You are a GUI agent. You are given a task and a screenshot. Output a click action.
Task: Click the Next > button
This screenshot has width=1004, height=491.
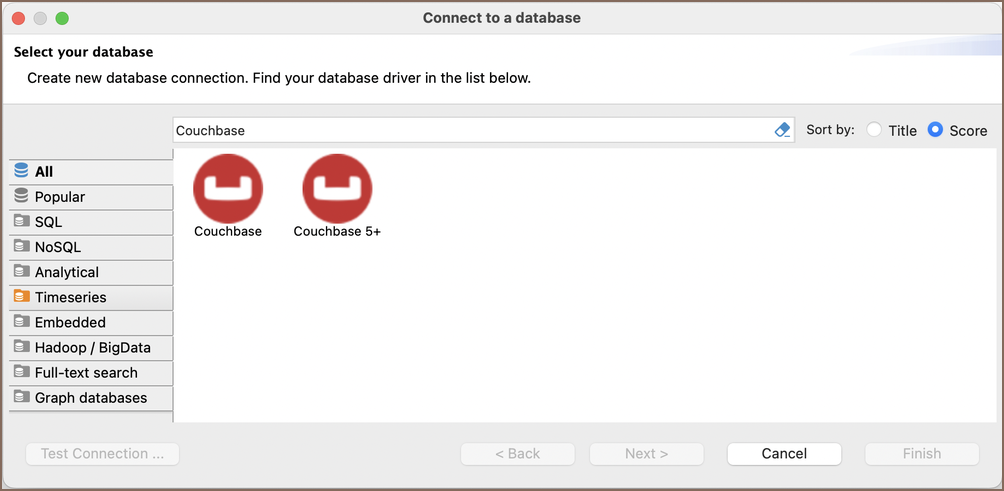(x=646, y=454)
